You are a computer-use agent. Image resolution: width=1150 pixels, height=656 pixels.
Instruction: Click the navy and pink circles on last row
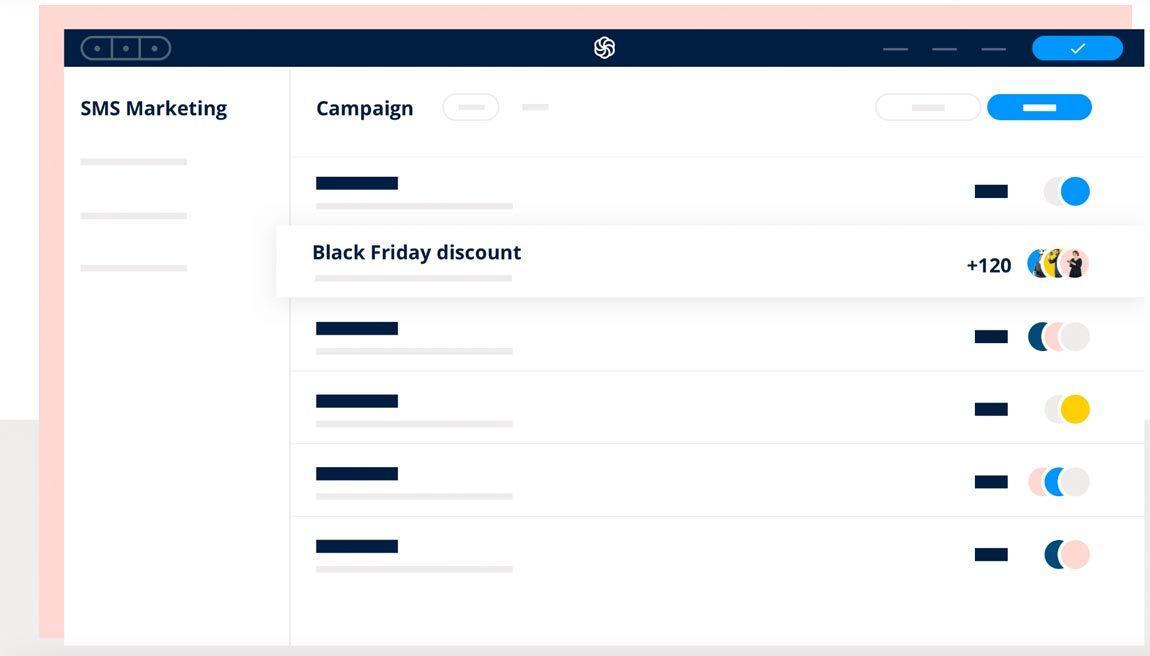click(x=1066, y=555)
